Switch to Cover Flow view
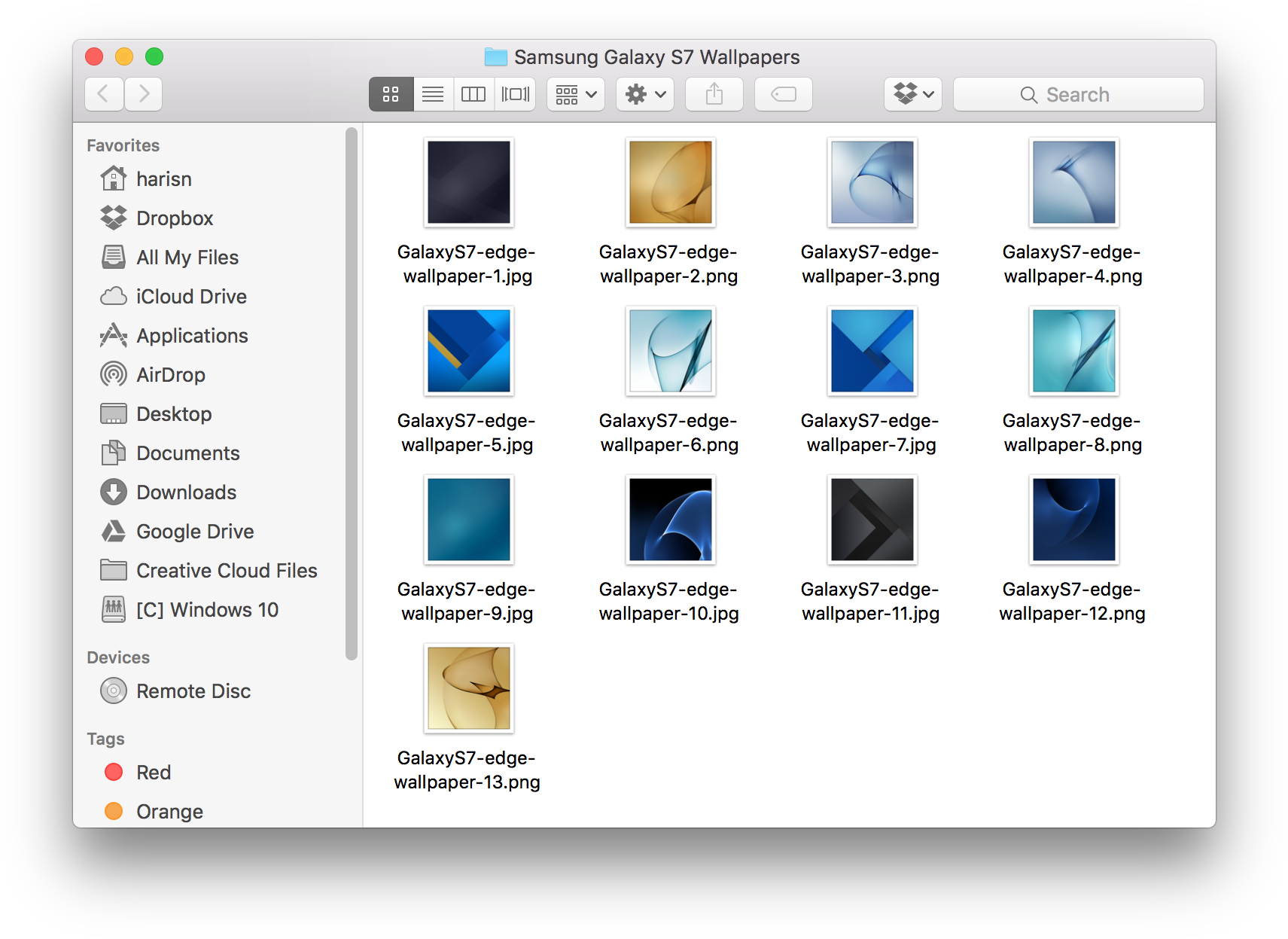Image resolution: width=1288 pixels, height=939 pixels. (515, 94)
